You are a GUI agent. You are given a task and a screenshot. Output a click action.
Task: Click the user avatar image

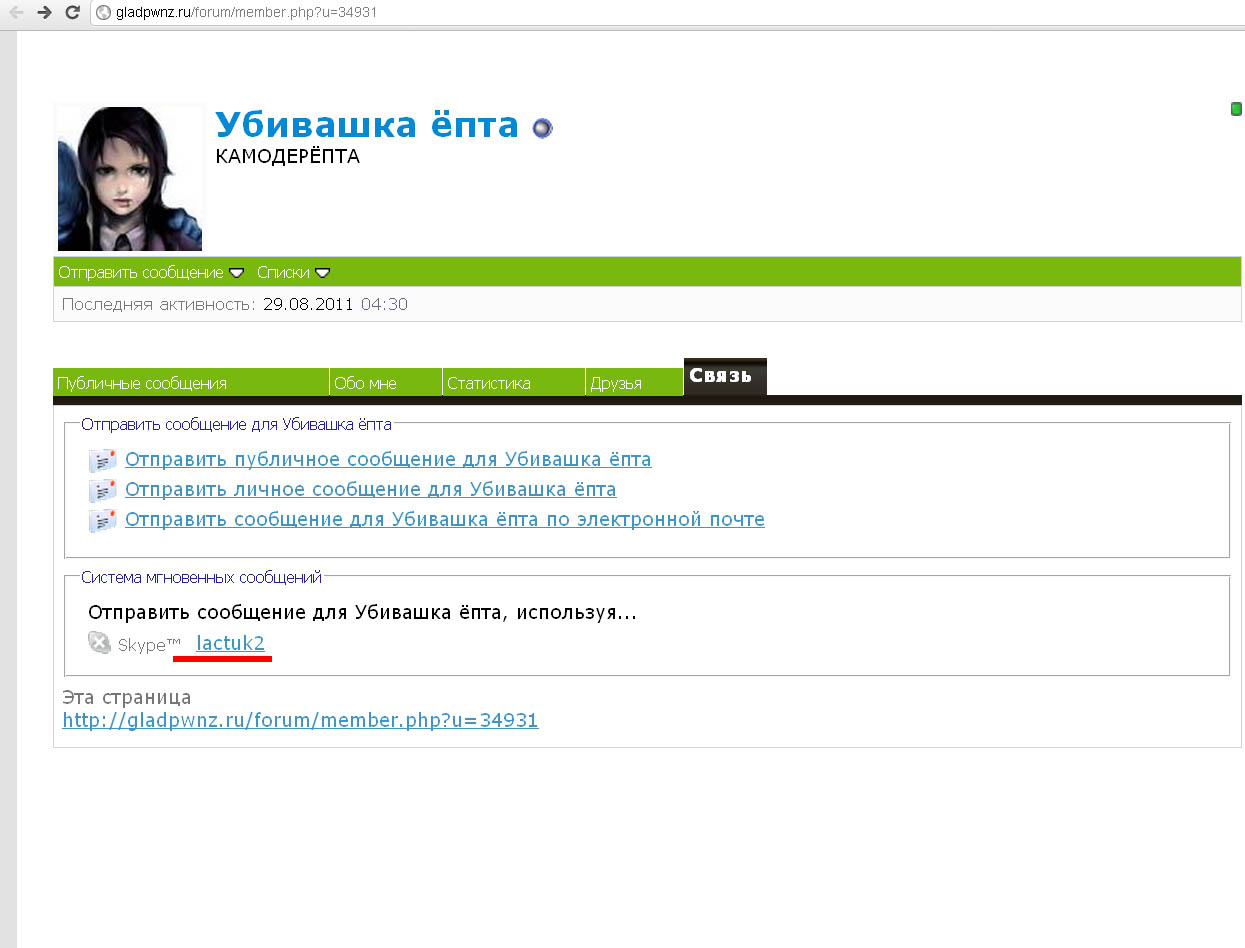point(130,179)
